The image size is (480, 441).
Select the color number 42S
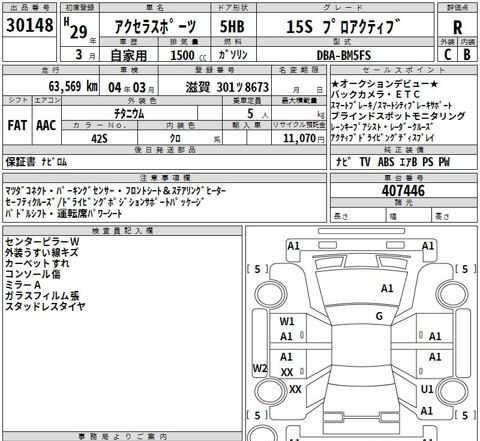click(99, 138)
